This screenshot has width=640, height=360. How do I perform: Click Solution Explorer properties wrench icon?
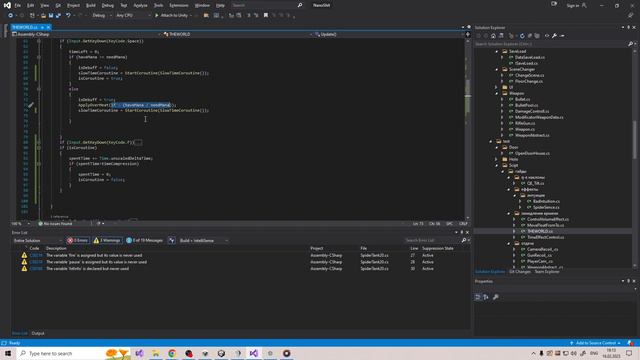(x=554, y=36)
